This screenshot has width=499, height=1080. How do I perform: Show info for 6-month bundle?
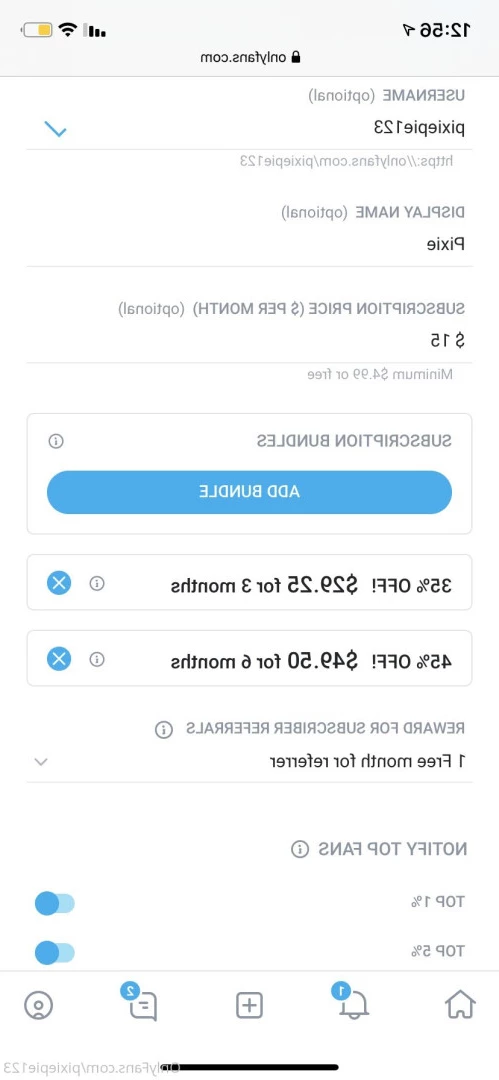click(97, 659)
